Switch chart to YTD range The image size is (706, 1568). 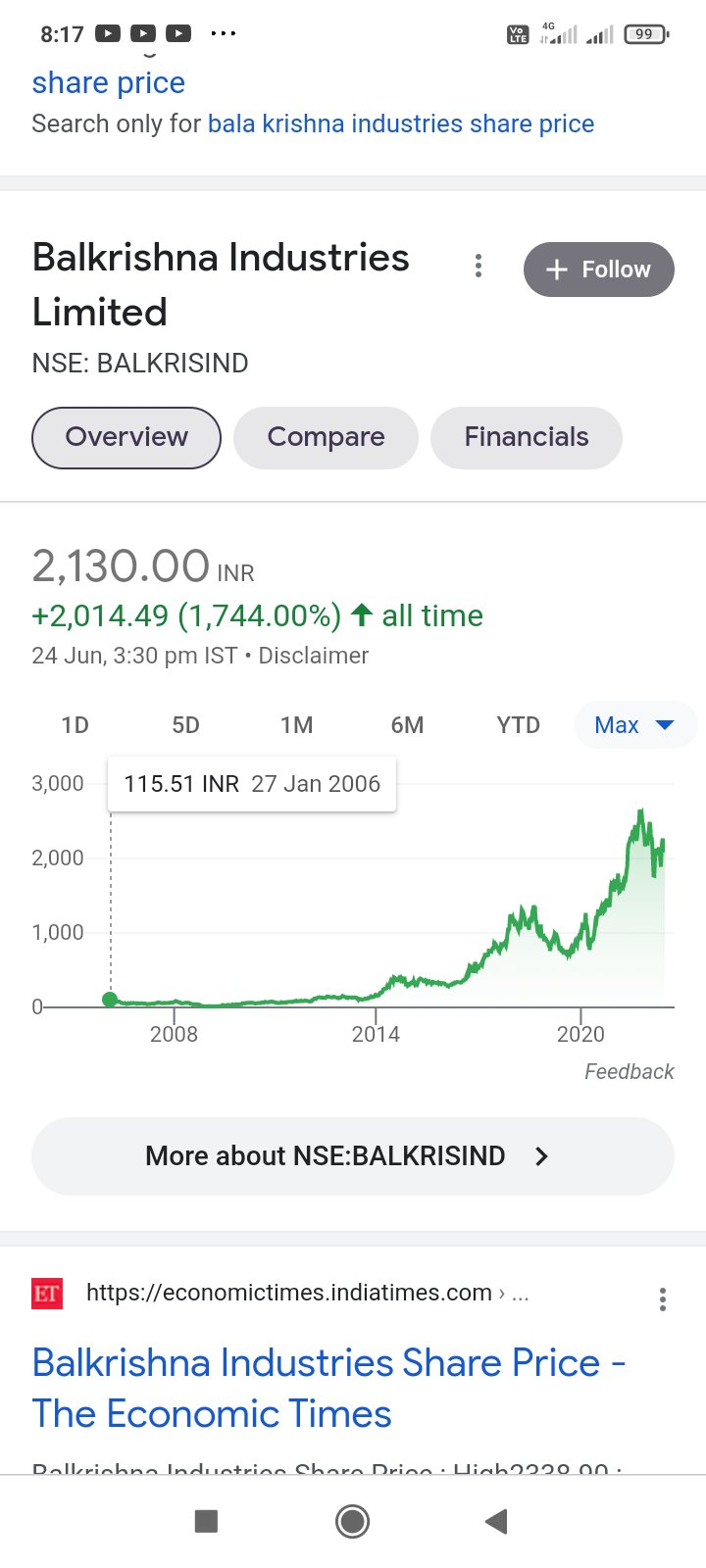(518, 725)
